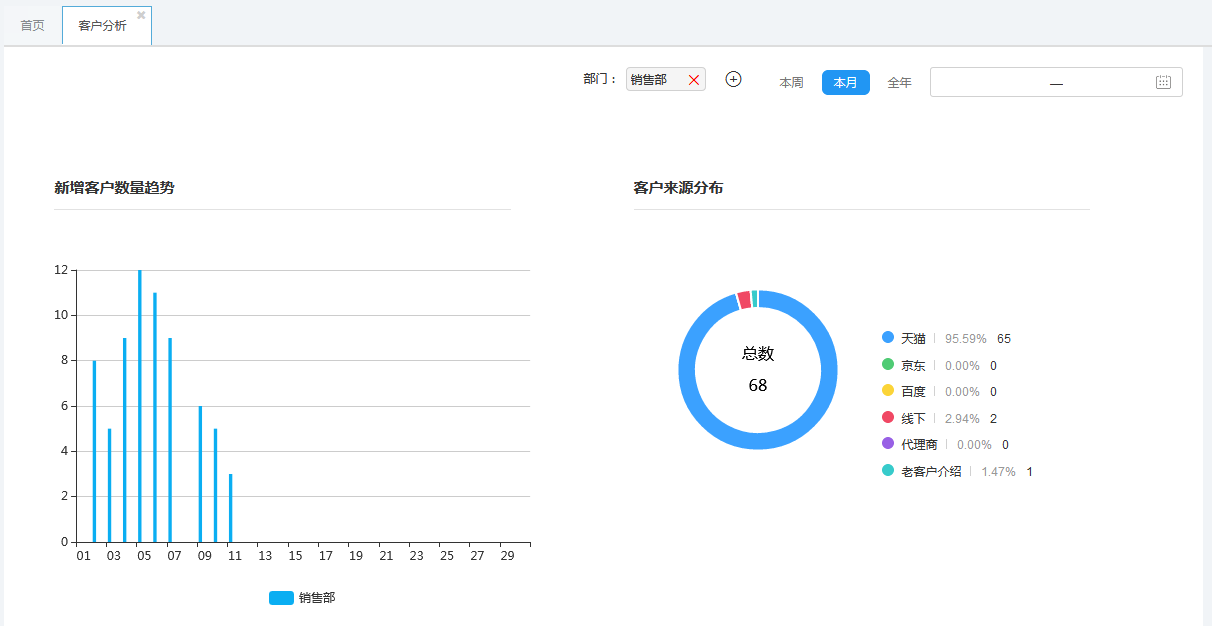Select the 全年 time range
The width and height of the screenshot is (1212, 626).
pyautogui.click(x=899, y=83)
